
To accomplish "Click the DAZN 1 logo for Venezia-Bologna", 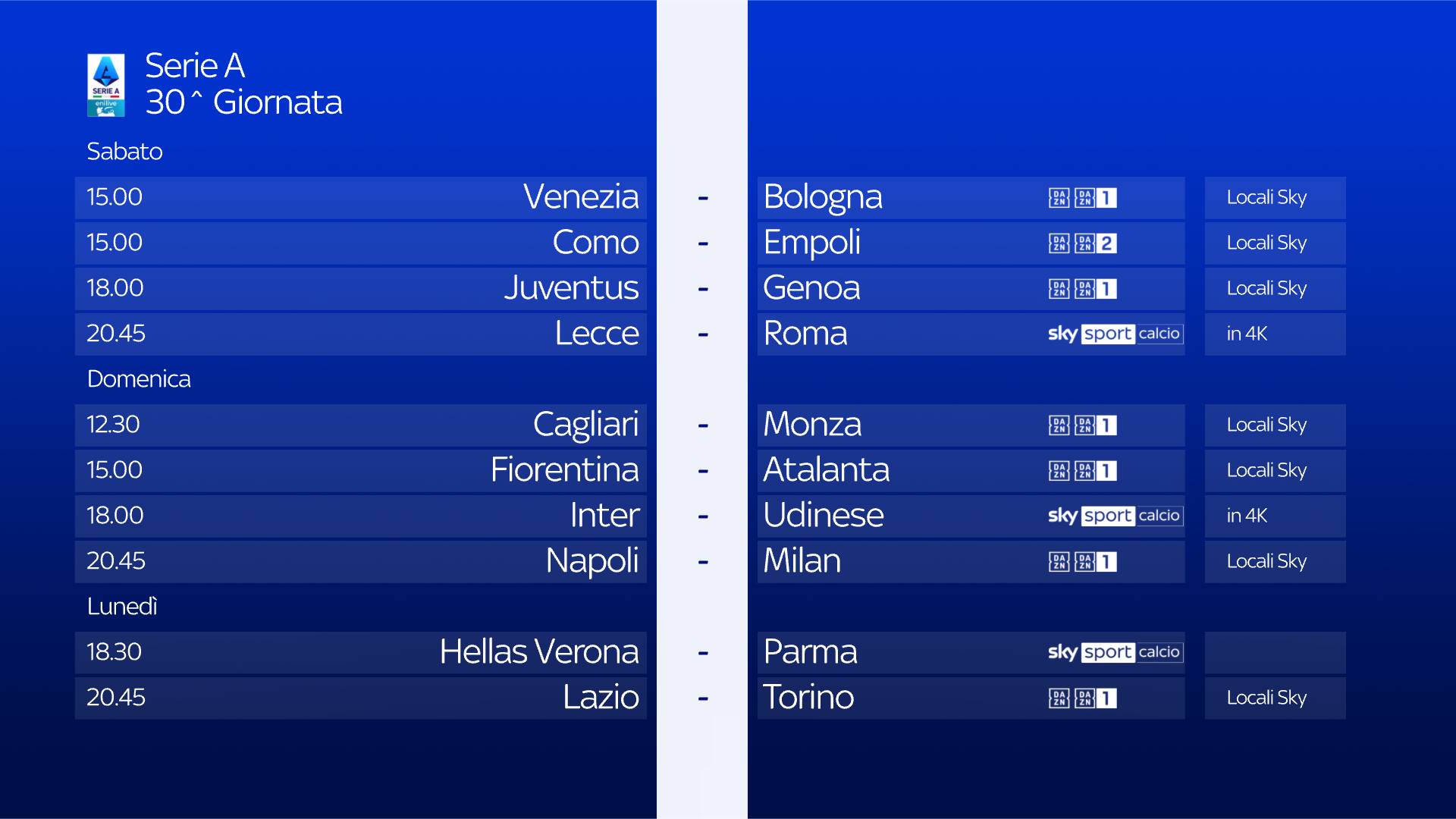I will click(x=1082, y=198).
